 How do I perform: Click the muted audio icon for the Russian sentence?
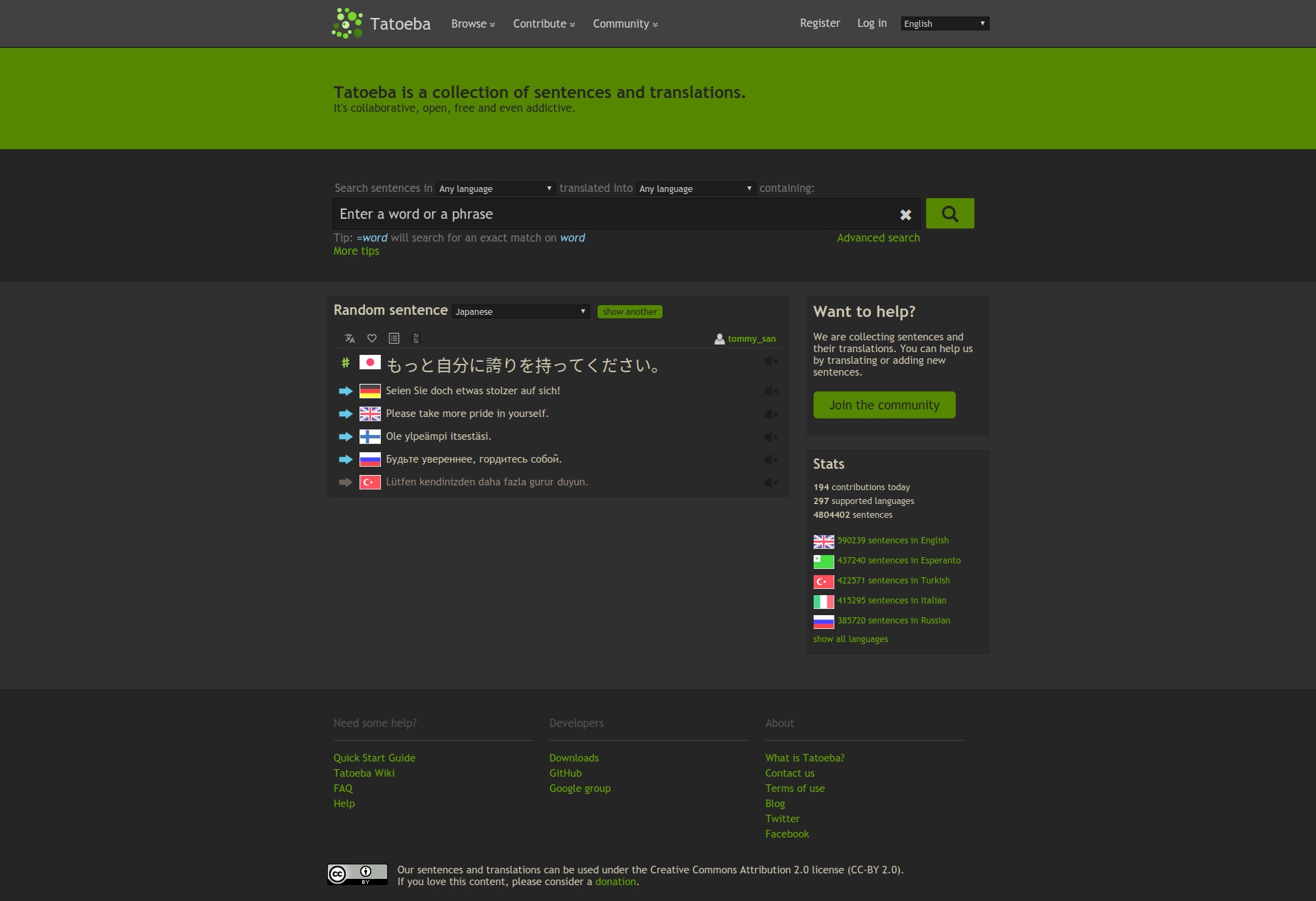(x=772, y=460)
